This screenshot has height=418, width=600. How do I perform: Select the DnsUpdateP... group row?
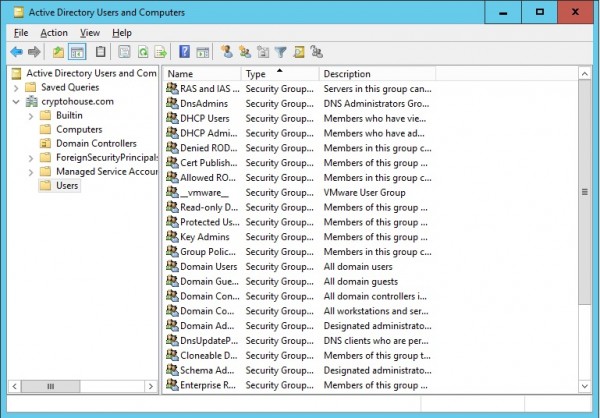[x=300, y=340]
